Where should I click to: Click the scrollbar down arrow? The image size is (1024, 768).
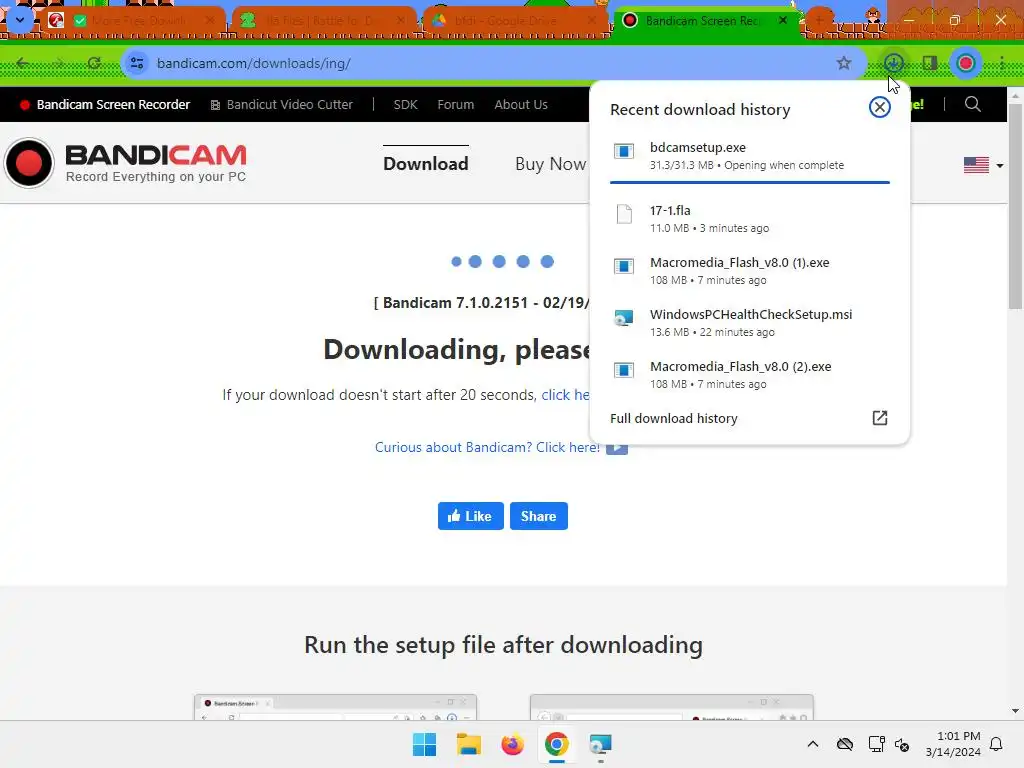1015,711
